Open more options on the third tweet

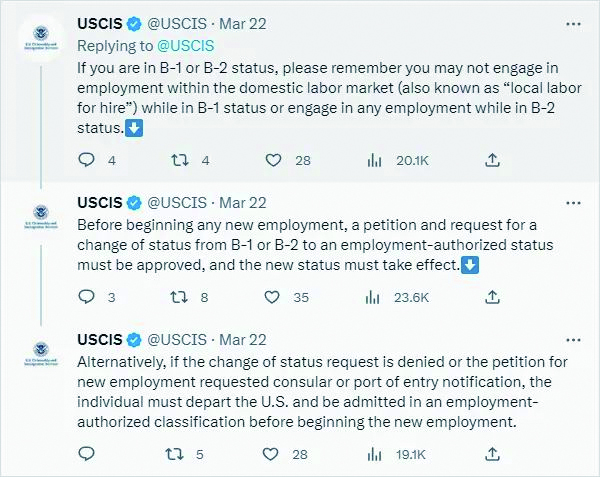coord(573,340)
